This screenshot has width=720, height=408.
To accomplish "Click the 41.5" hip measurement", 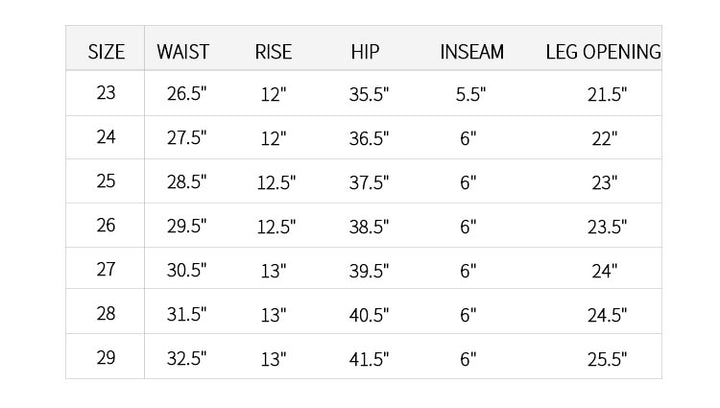I will tap(369, 359).
